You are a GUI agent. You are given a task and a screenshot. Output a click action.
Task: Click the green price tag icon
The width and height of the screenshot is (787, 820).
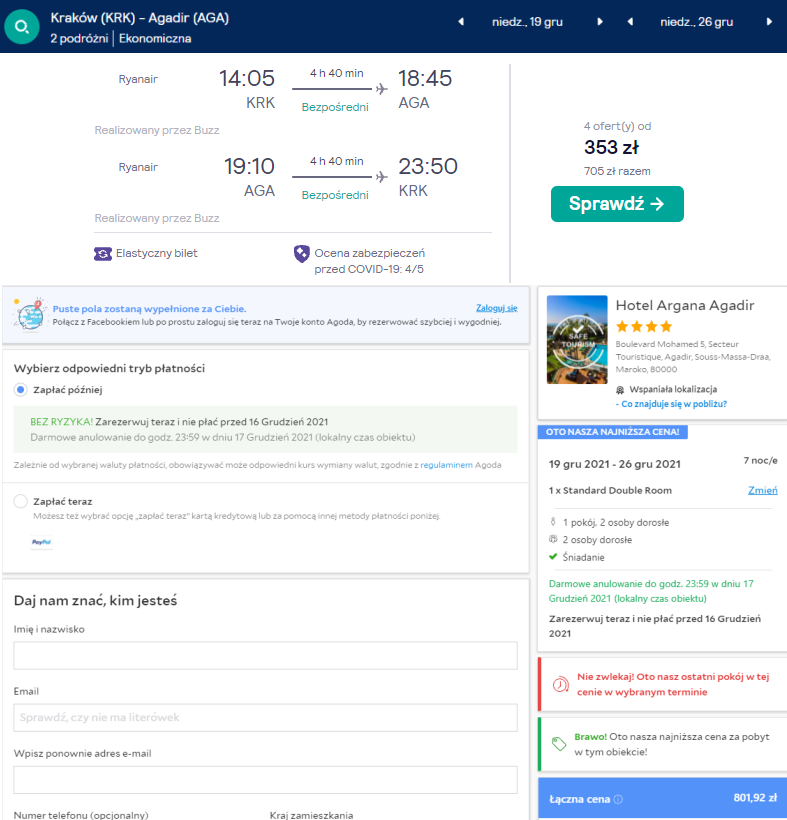[x=559, y=744]
